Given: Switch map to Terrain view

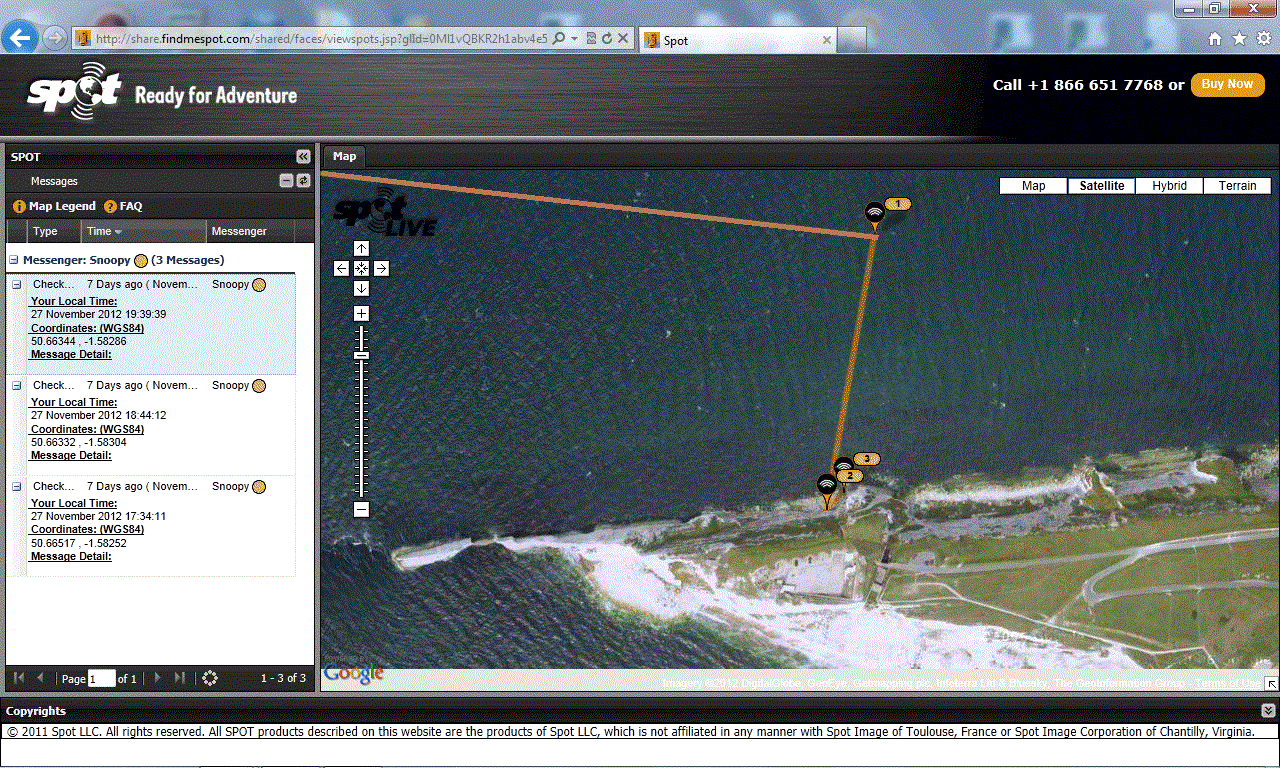Looking at the screenshot, I should tap(1237, 186).
